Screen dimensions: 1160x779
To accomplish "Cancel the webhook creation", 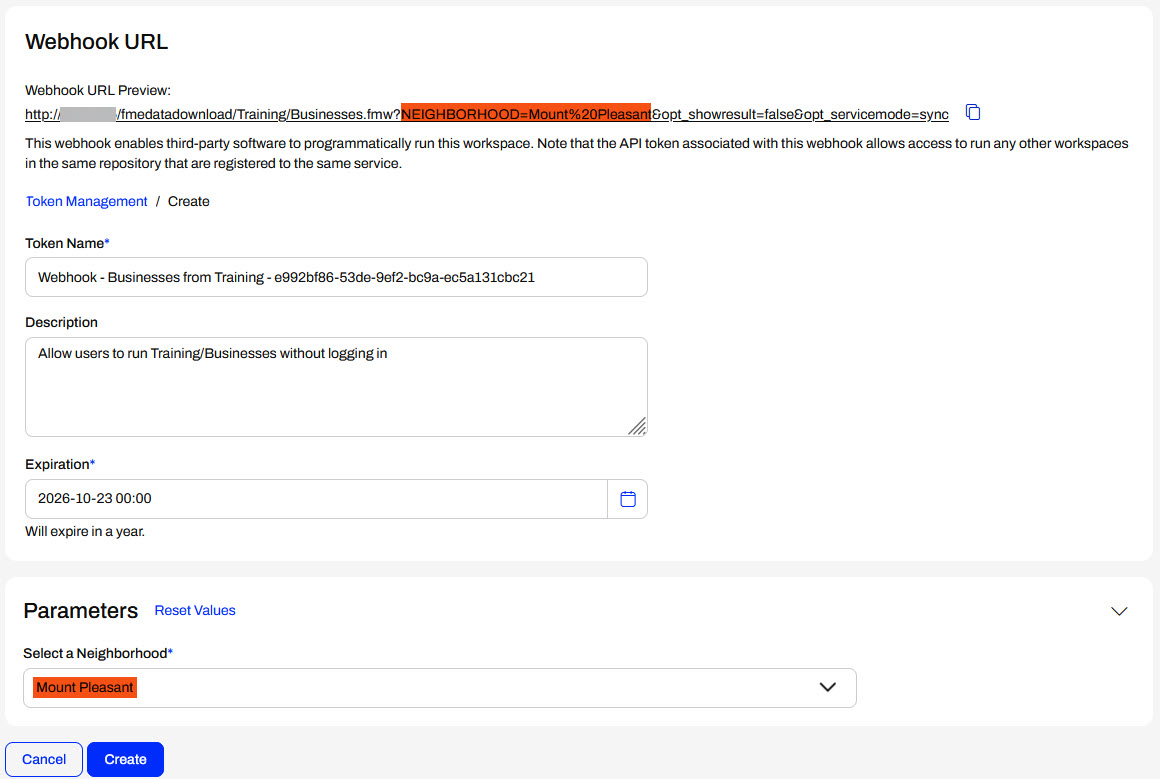I will (44, 759).
